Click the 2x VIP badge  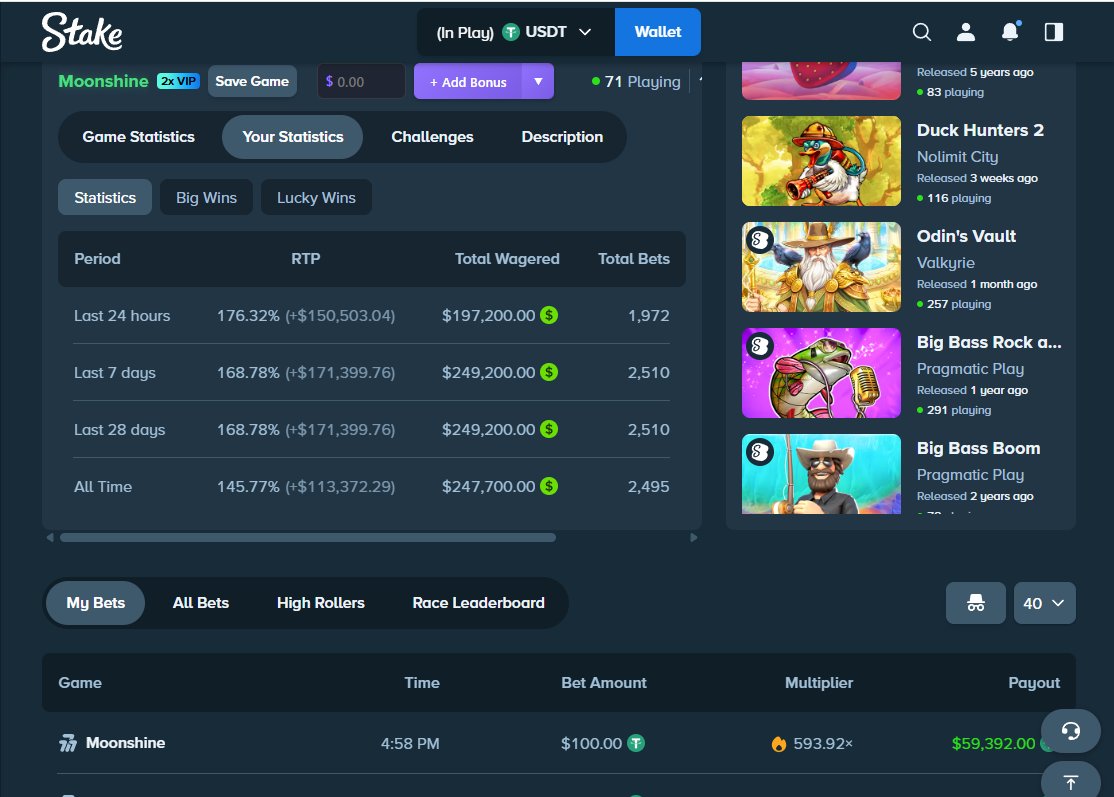click(x=178, y=81)
